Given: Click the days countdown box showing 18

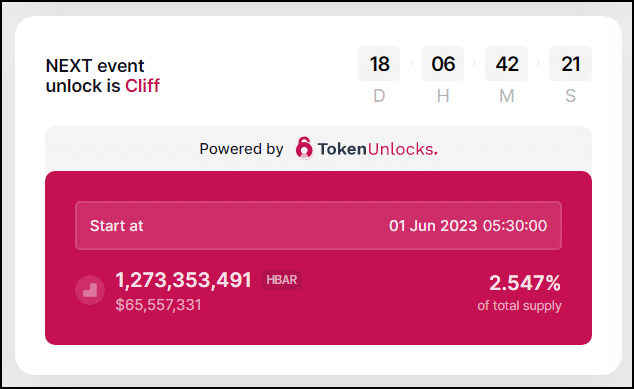Looking at the screenshot, I should [379, 63].
